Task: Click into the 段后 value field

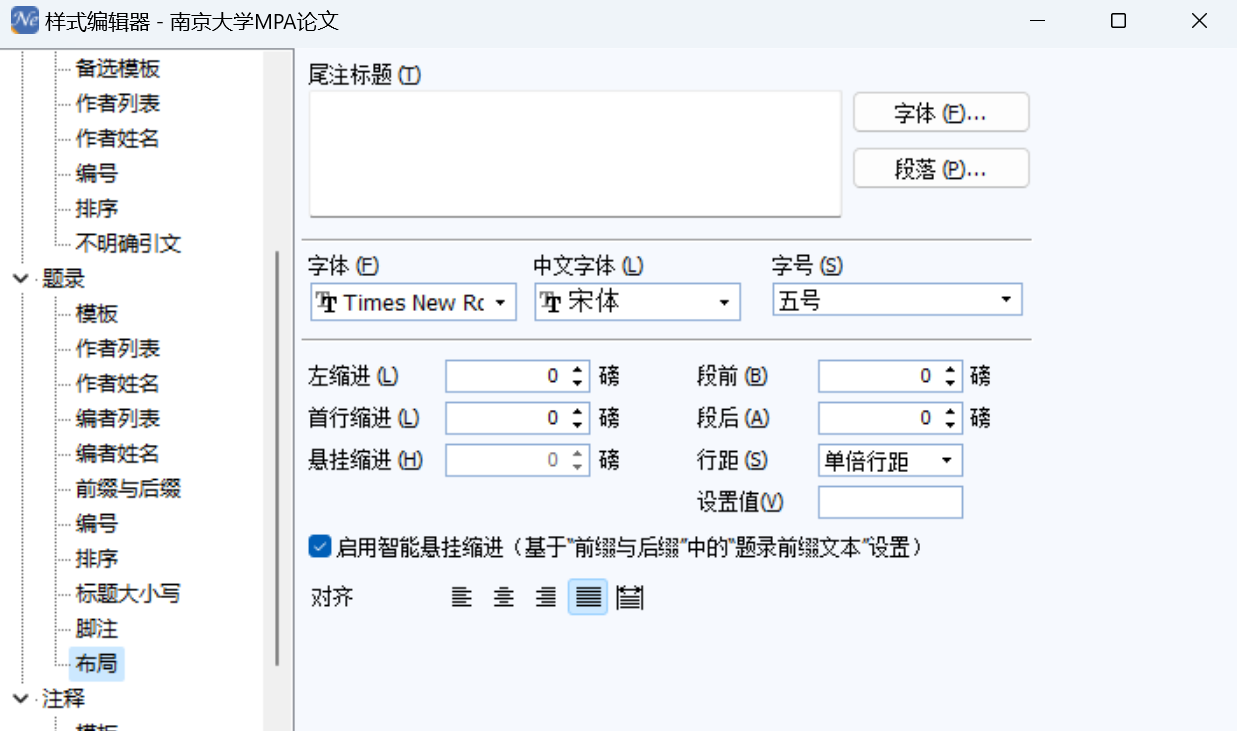Action: coord(878,418)
